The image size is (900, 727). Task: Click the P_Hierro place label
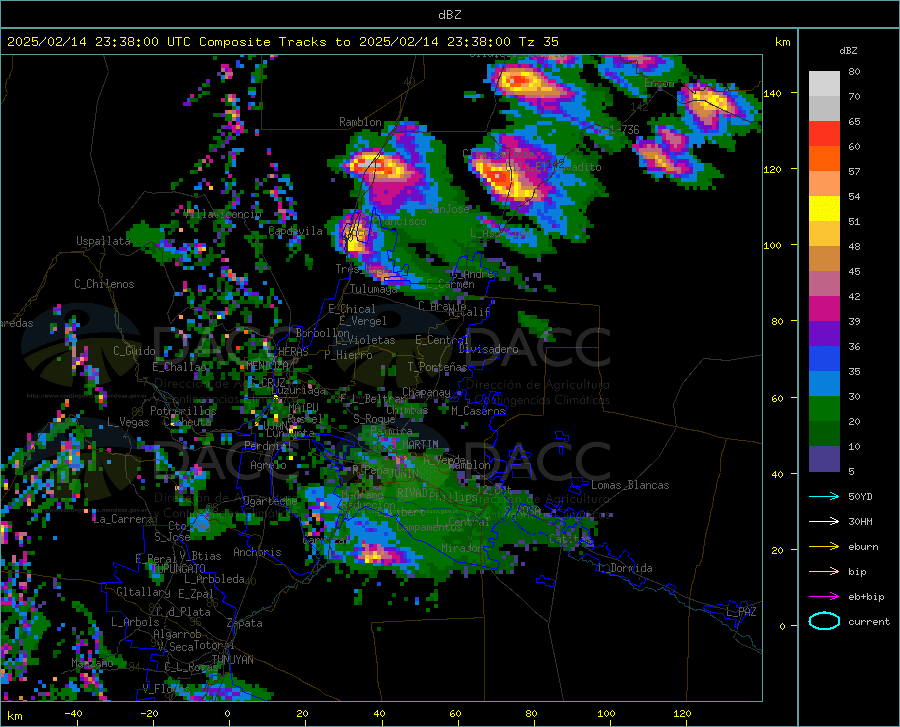coord(348,355)
